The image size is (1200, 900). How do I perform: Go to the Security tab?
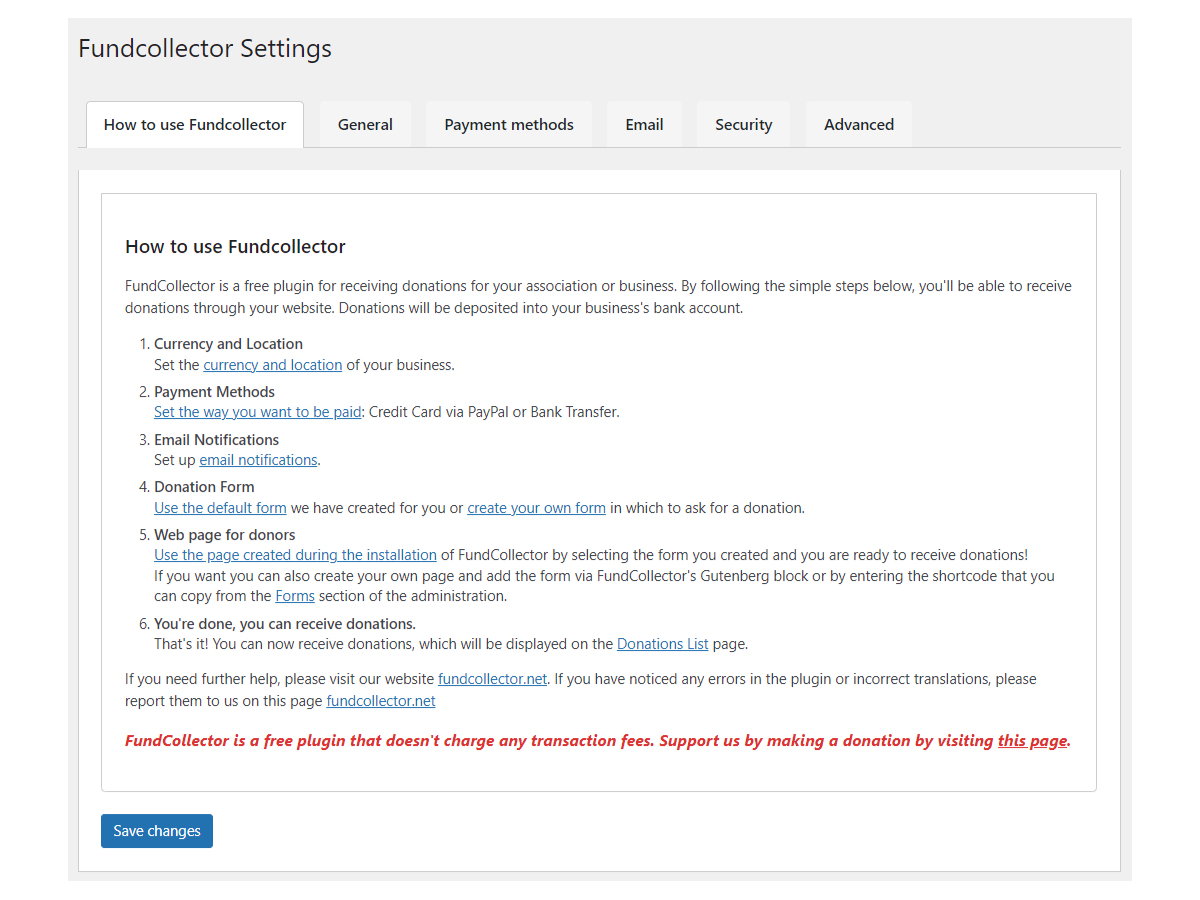743,125
